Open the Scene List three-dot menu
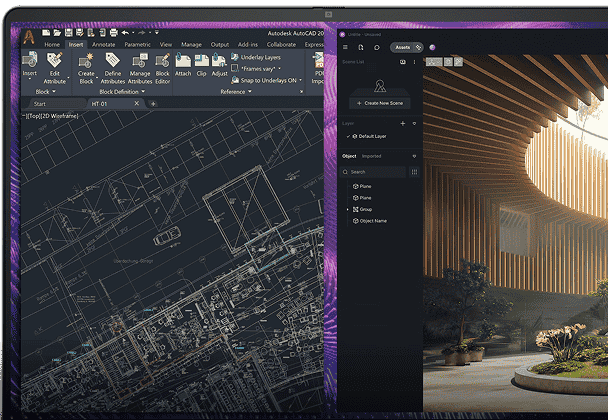 point(414,62)
